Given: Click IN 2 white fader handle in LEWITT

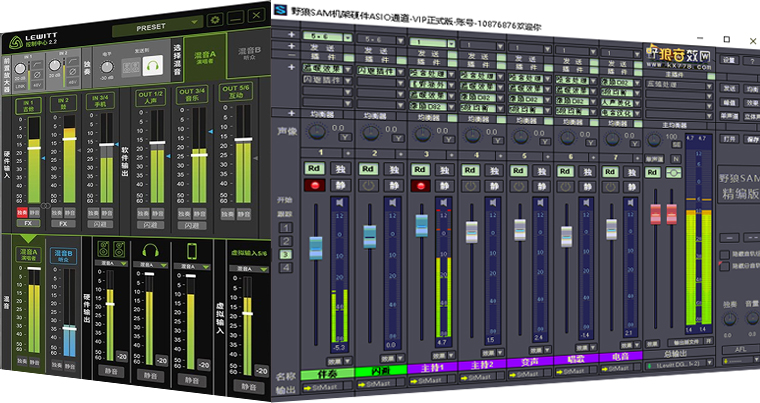Looking at the screenshot, I should pyautogui.click(x=70, y=139).
